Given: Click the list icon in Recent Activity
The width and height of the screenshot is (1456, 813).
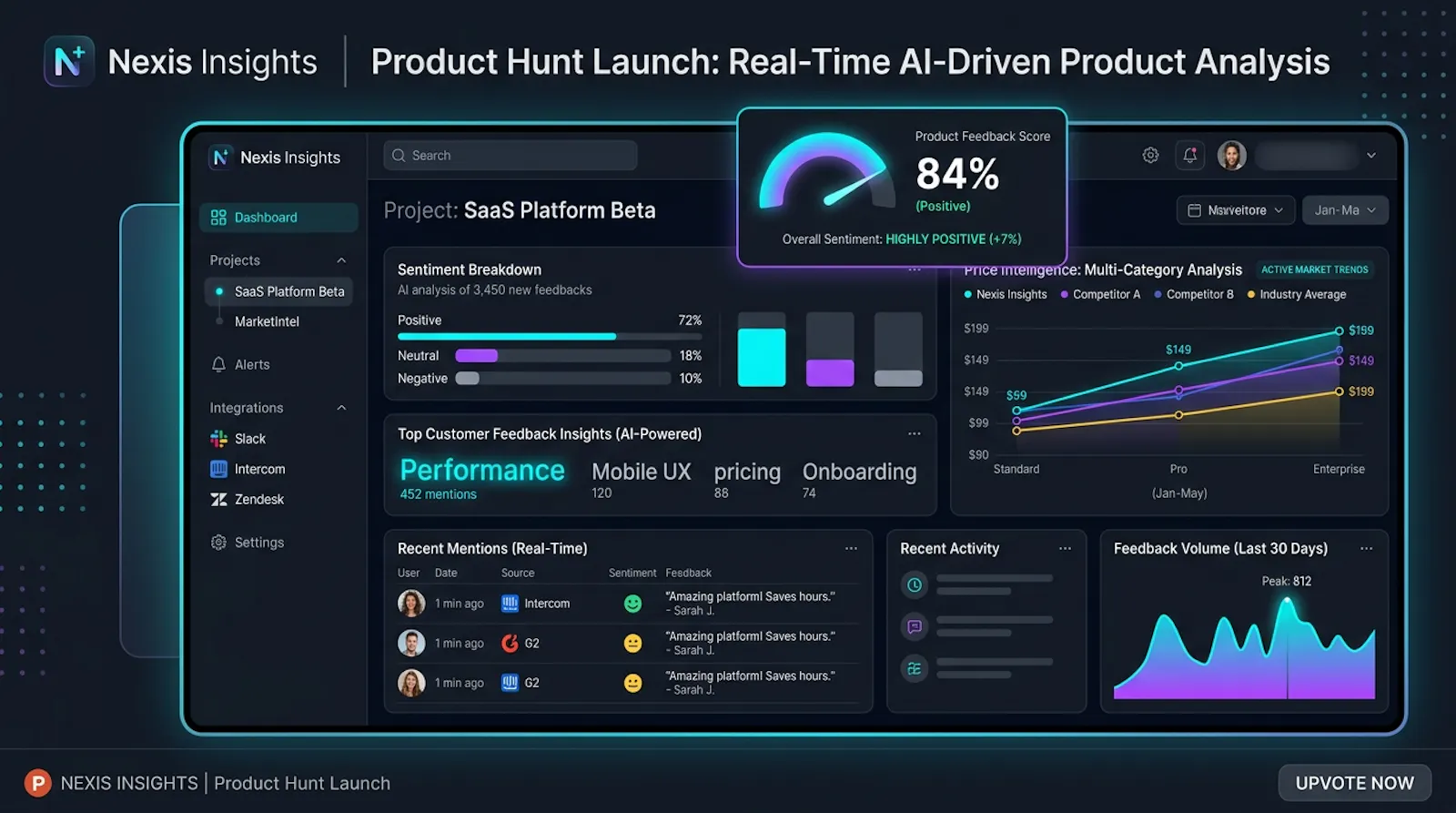Looking at the screenshot, I should 915,668.
